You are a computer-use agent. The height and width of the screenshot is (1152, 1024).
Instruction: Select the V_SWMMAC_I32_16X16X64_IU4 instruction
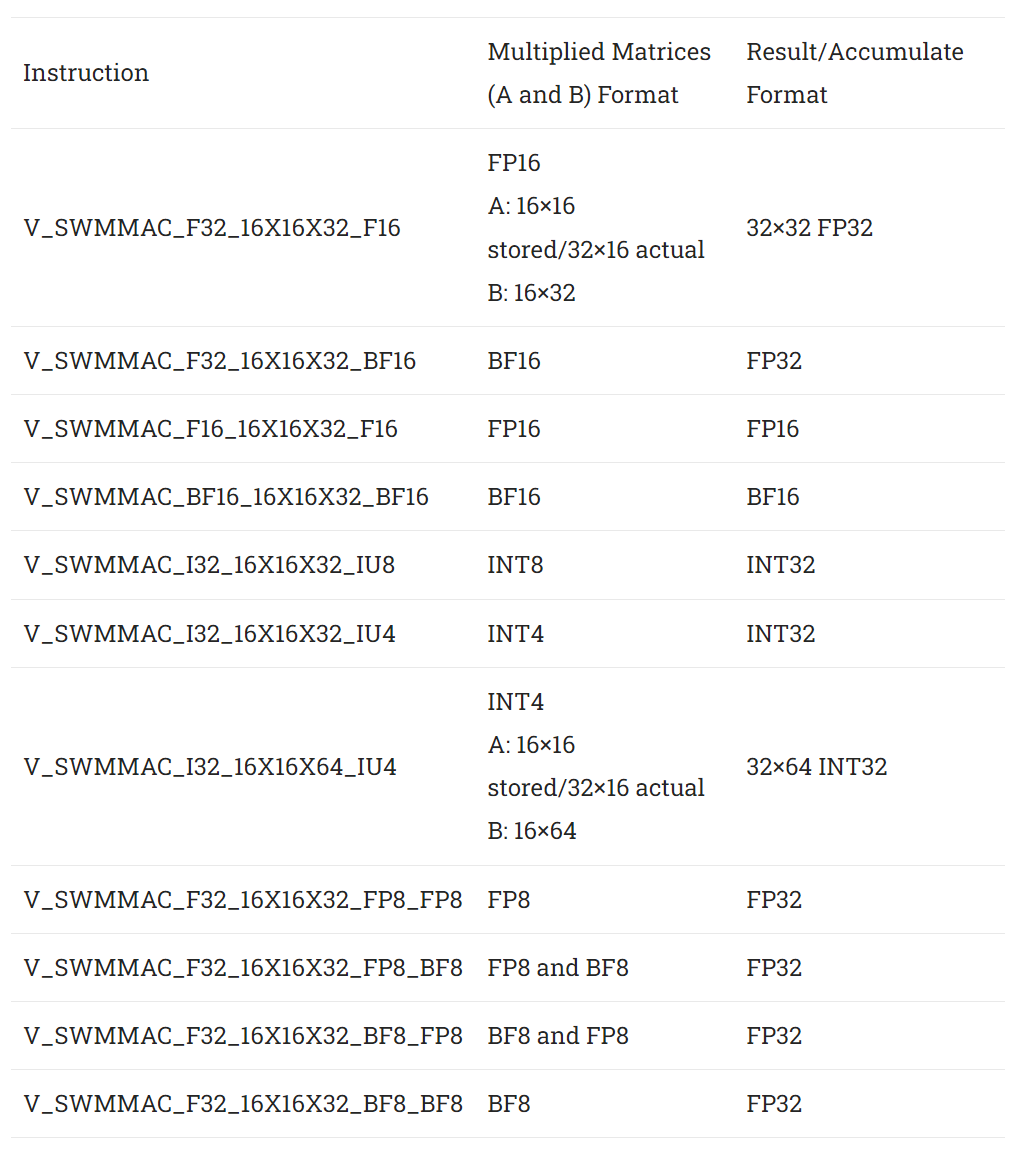pos(210,767)
